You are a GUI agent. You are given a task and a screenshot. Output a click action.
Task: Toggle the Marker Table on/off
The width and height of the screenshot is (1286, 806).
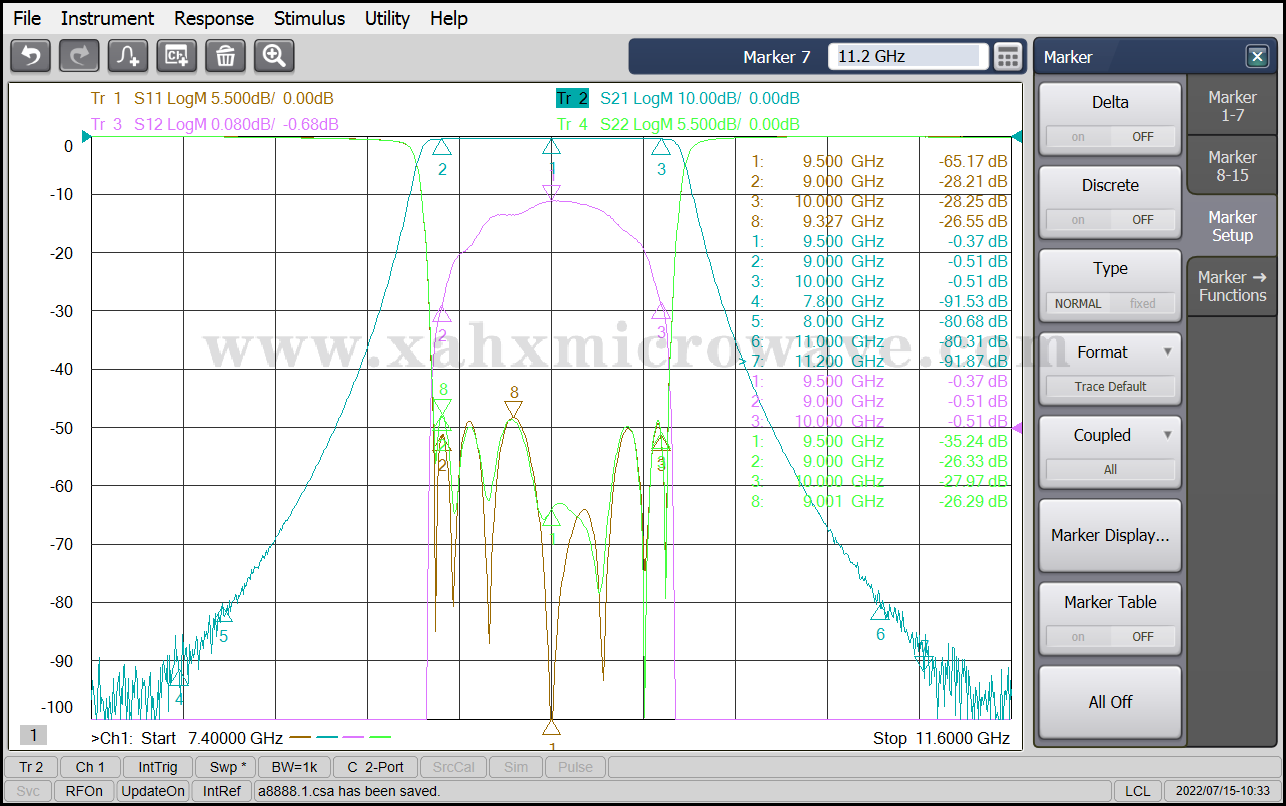pos(1110,619)
